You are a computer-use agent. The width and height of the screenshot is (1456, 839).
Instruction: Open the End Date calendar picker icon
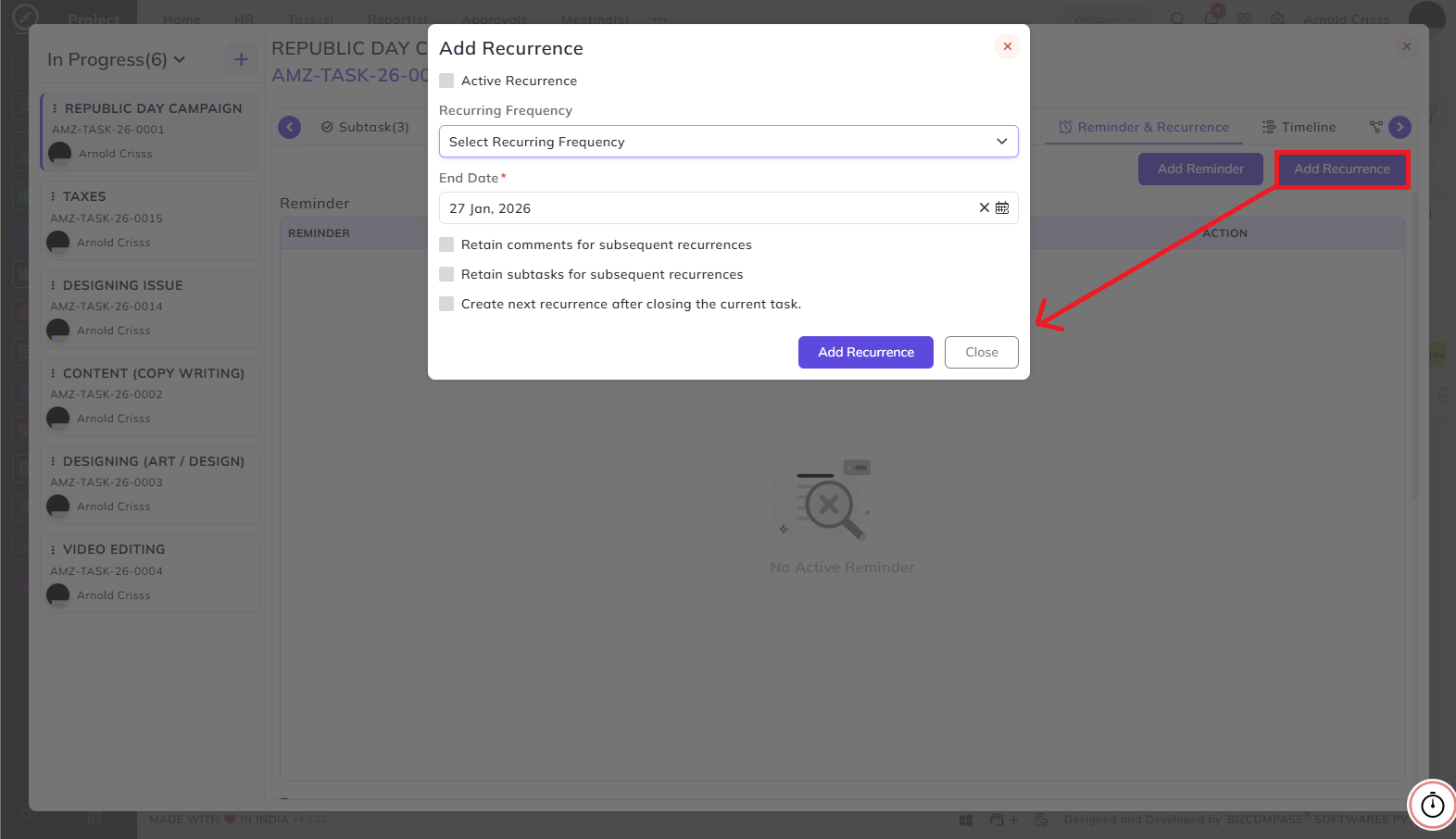pos(1002,207)
